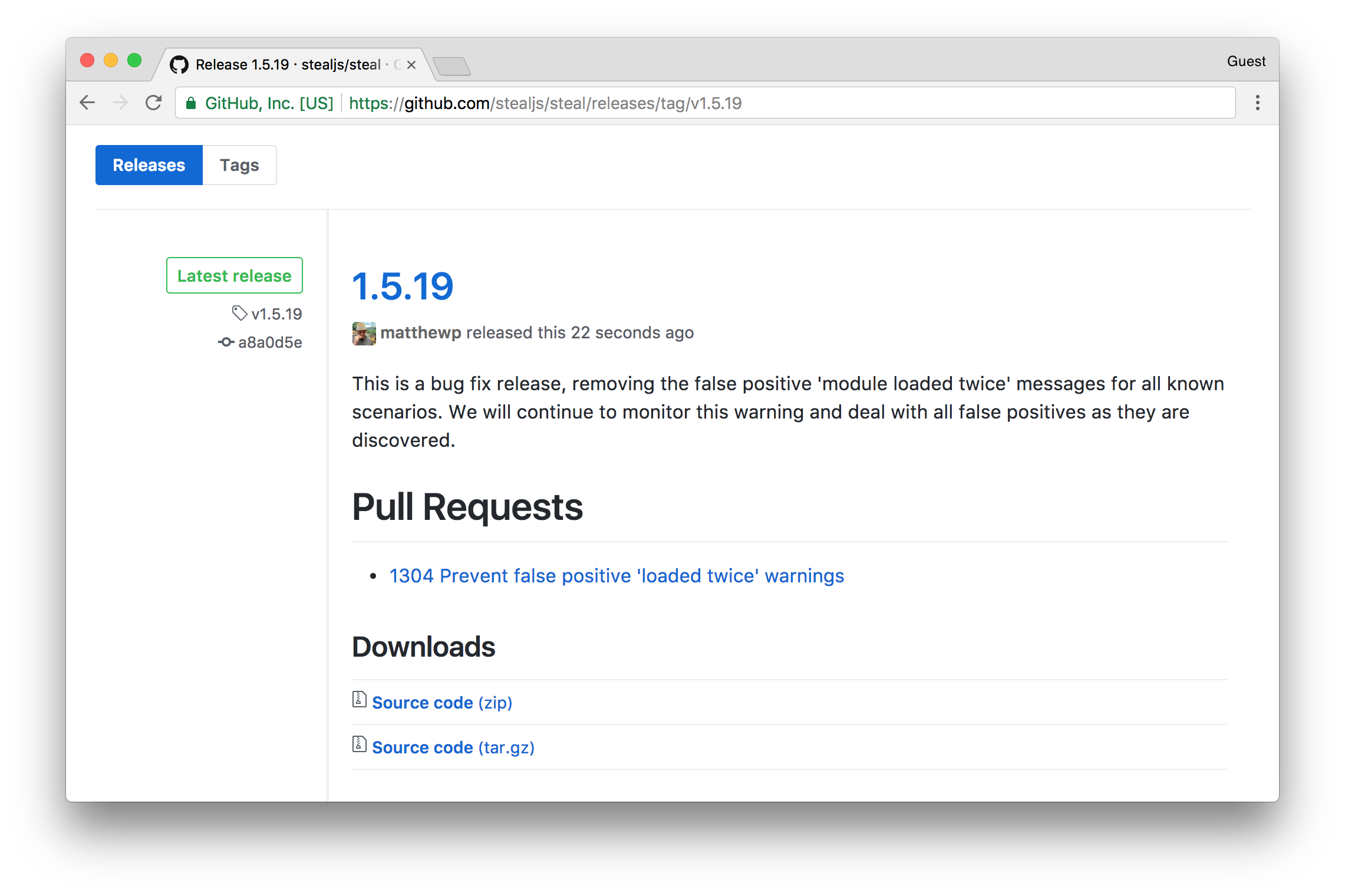Viewport: 1345px width, 896px height.
Task: Click the 'released this 22 seconds ago' text
Action: coord(580,333)
